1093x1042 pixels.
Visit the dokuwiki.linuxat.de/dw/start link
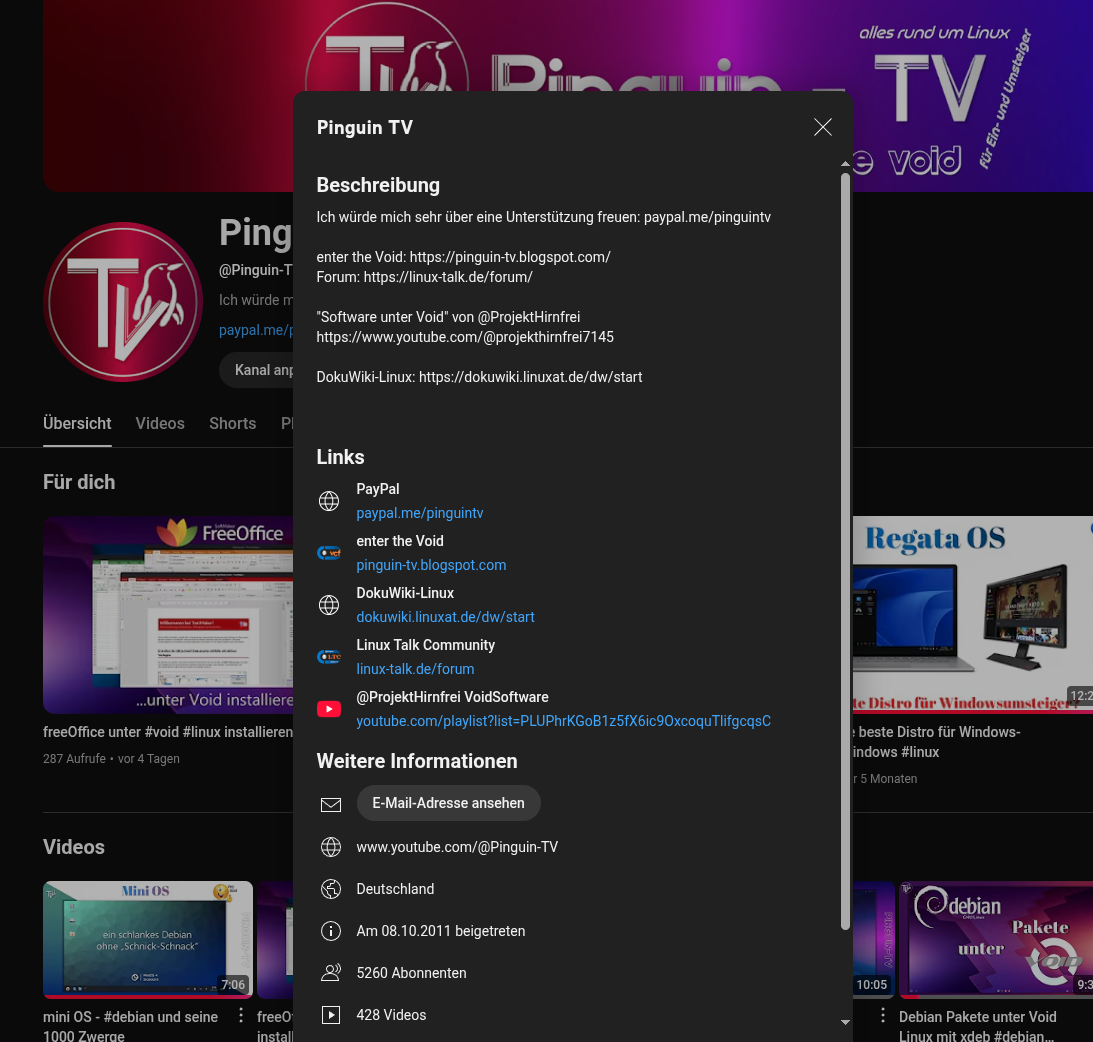pyautogui.click(x=445, y=617)
